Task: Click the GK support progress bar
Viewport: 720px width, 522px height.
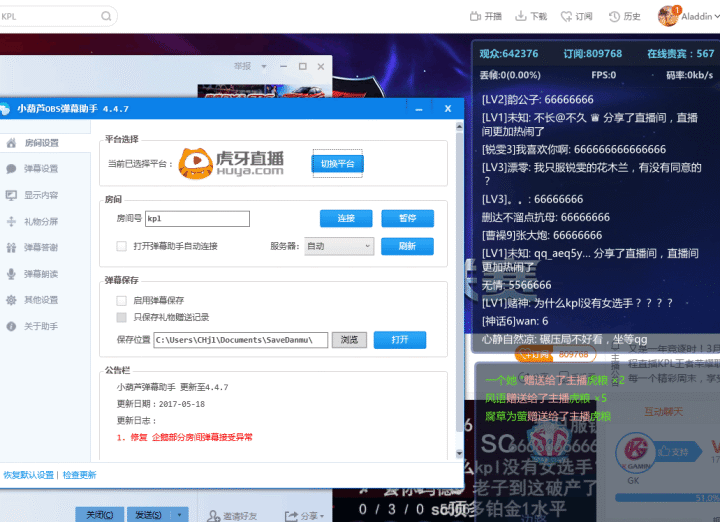Action: point(667,498)
